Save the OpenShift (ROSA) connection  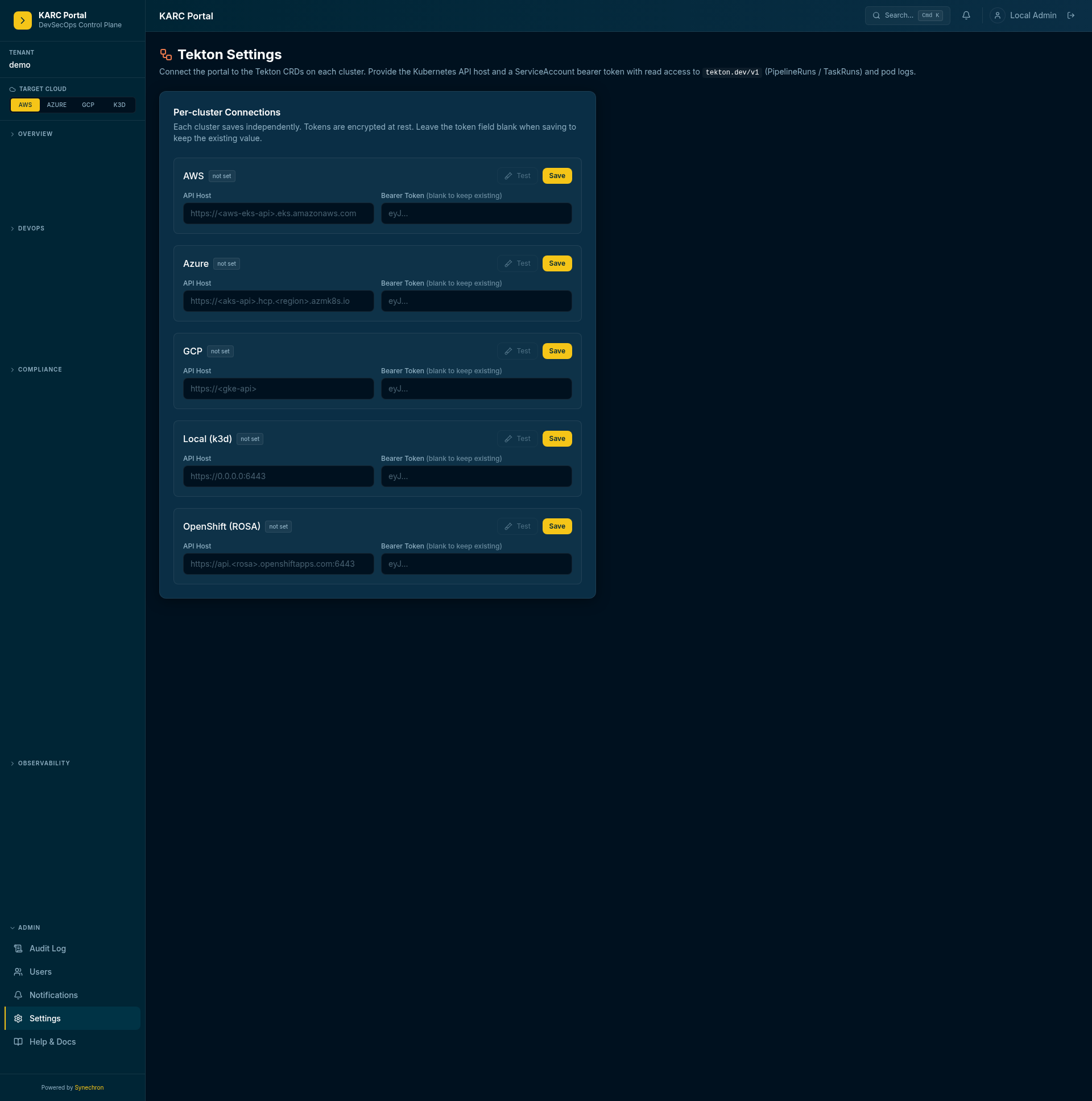(557, 526)
